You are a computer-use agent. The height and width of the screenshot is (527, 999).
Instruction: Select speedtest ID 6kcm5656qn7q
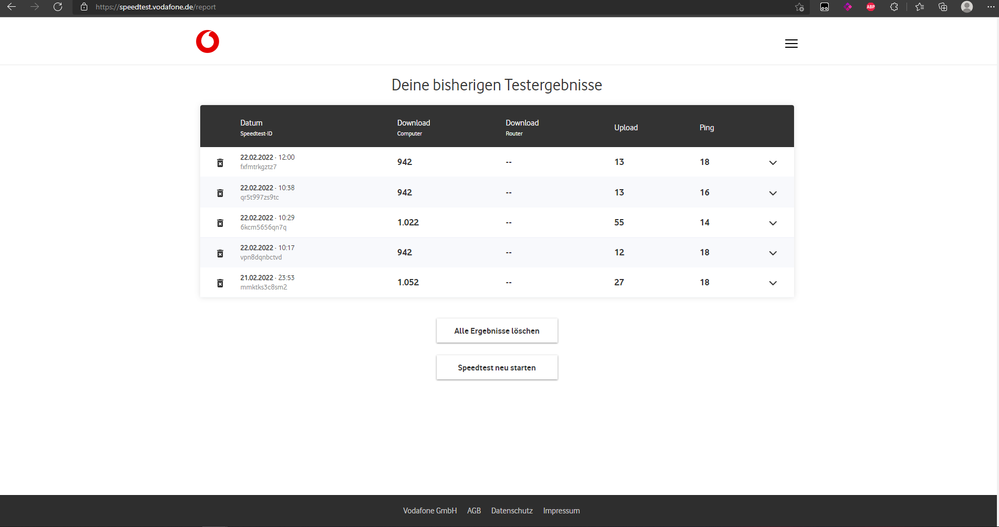coord(263,227)
